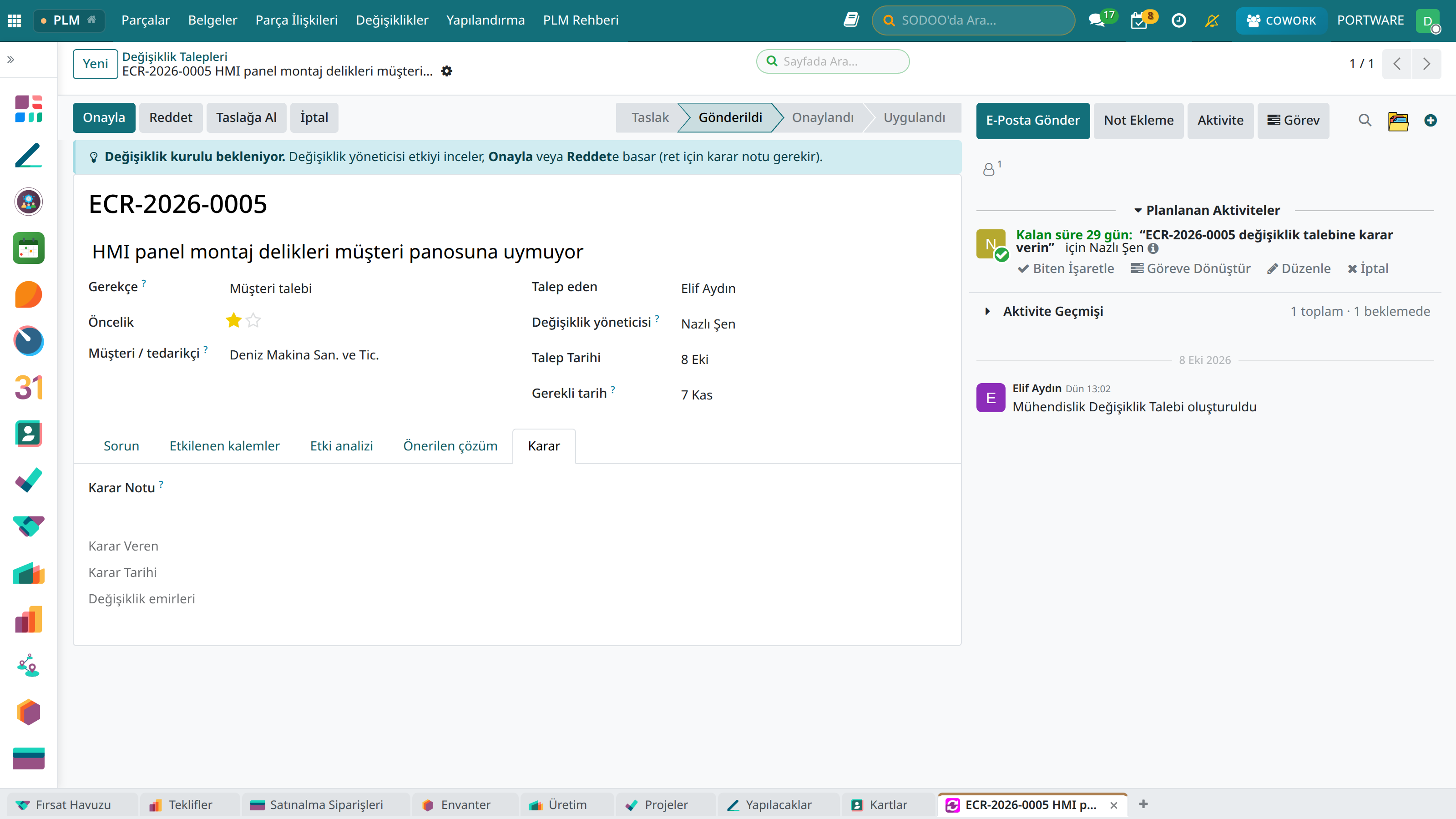Switch to the Önerilen çözüm tab
The image size is (1456, 819).
(450, 446)
